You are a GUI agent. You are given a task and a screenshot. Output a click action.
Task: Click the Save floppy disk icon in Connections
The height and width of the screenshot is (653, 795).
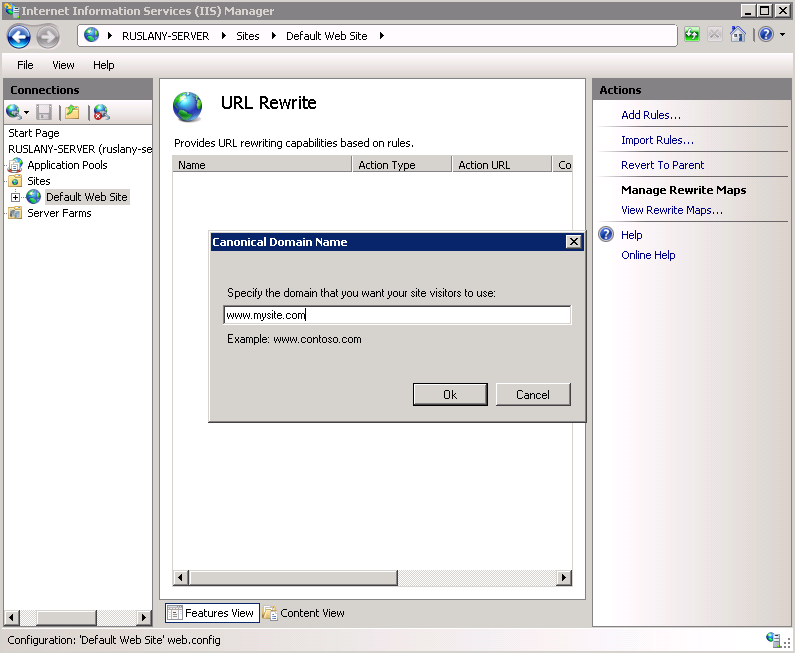(x=44, y=112)
